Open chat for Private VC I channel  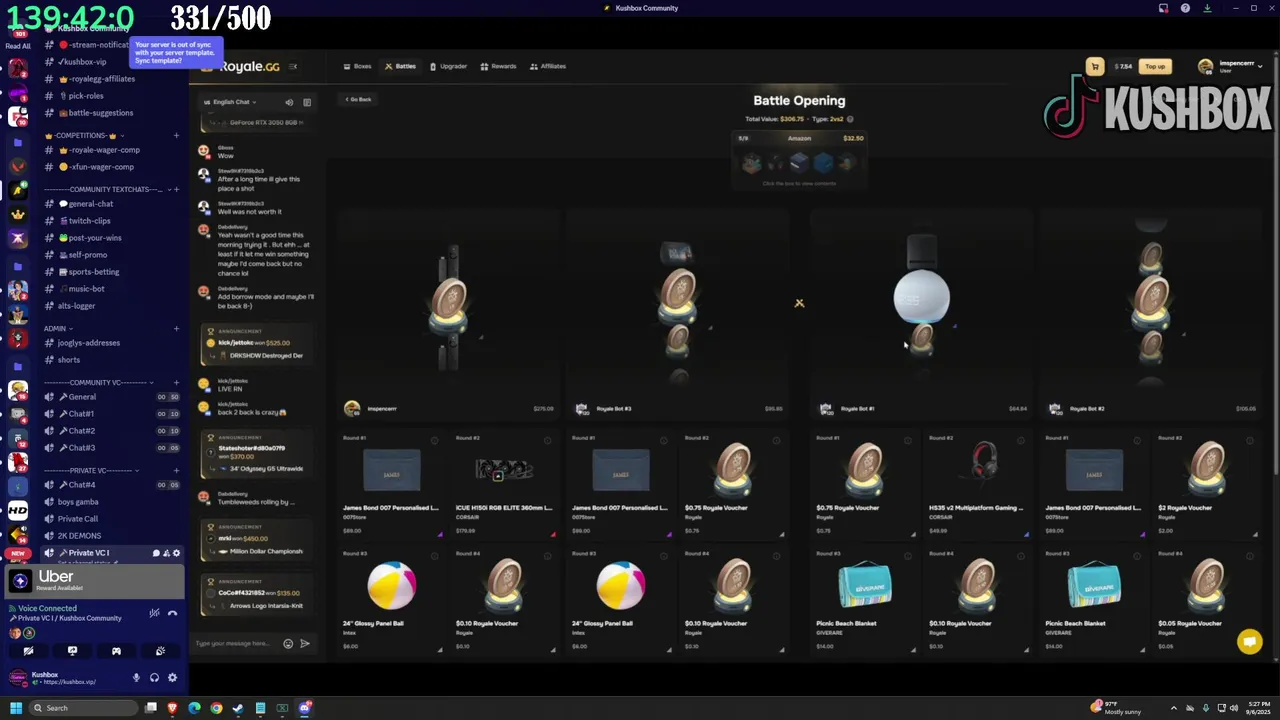tap(156, 553)
